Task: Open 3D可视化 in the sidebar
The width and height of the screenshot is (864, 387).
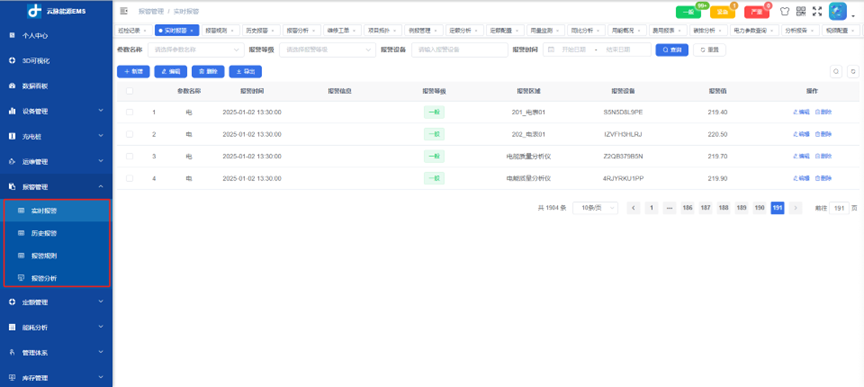Action: (36, 61)
